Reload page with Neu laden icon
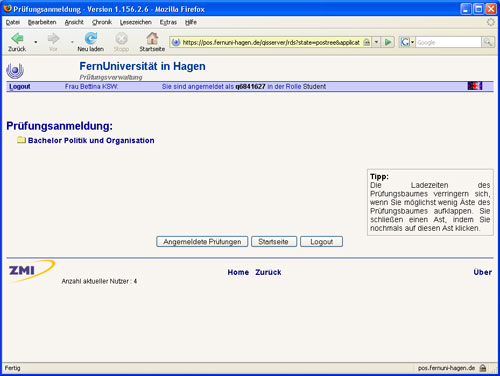This screenshot has height=376, width=500. pos(91,39)
